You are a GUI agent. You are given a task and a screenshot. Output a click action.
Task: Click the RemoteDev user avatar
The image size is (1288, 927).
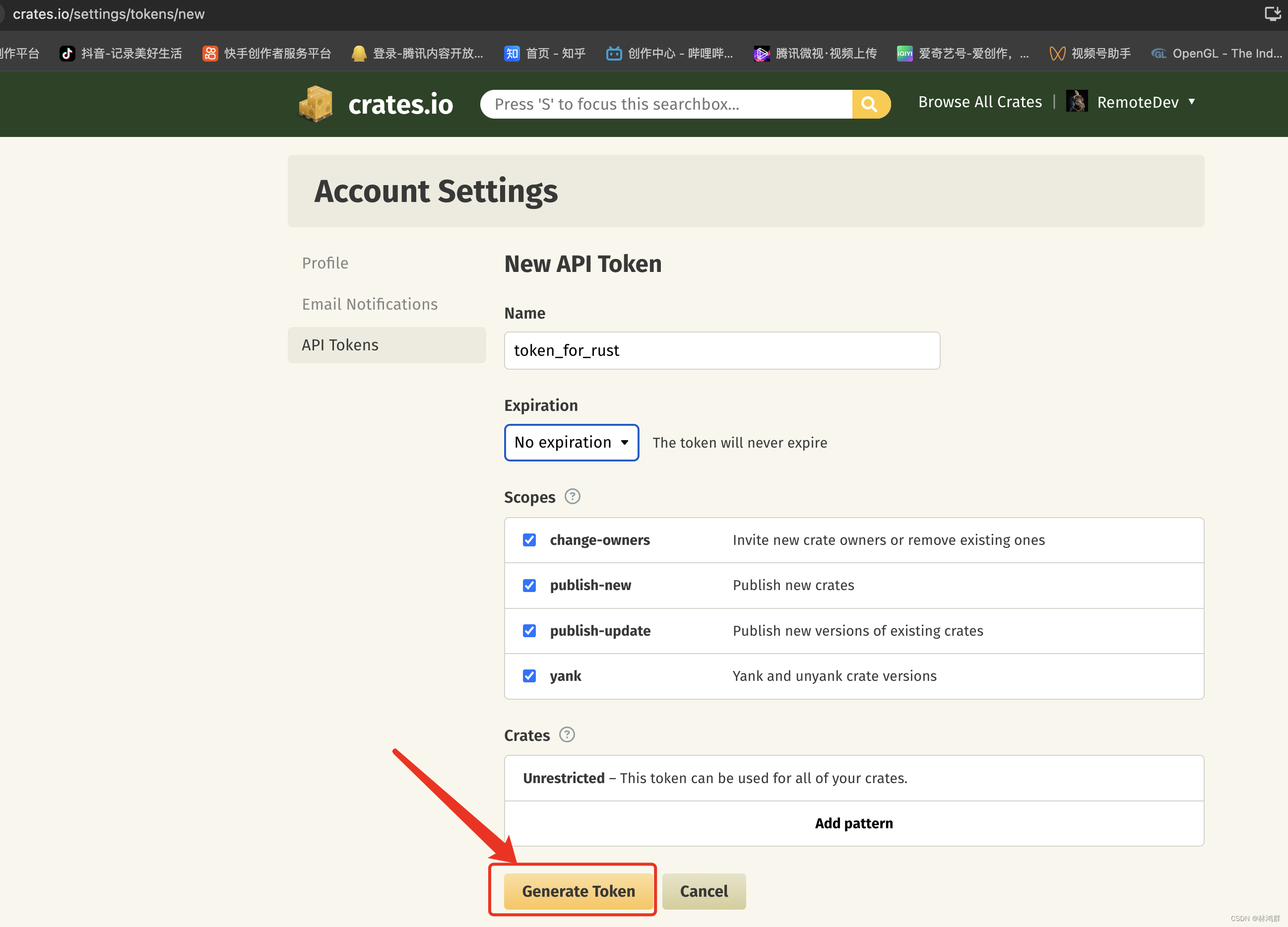(x=1076, y=102)
